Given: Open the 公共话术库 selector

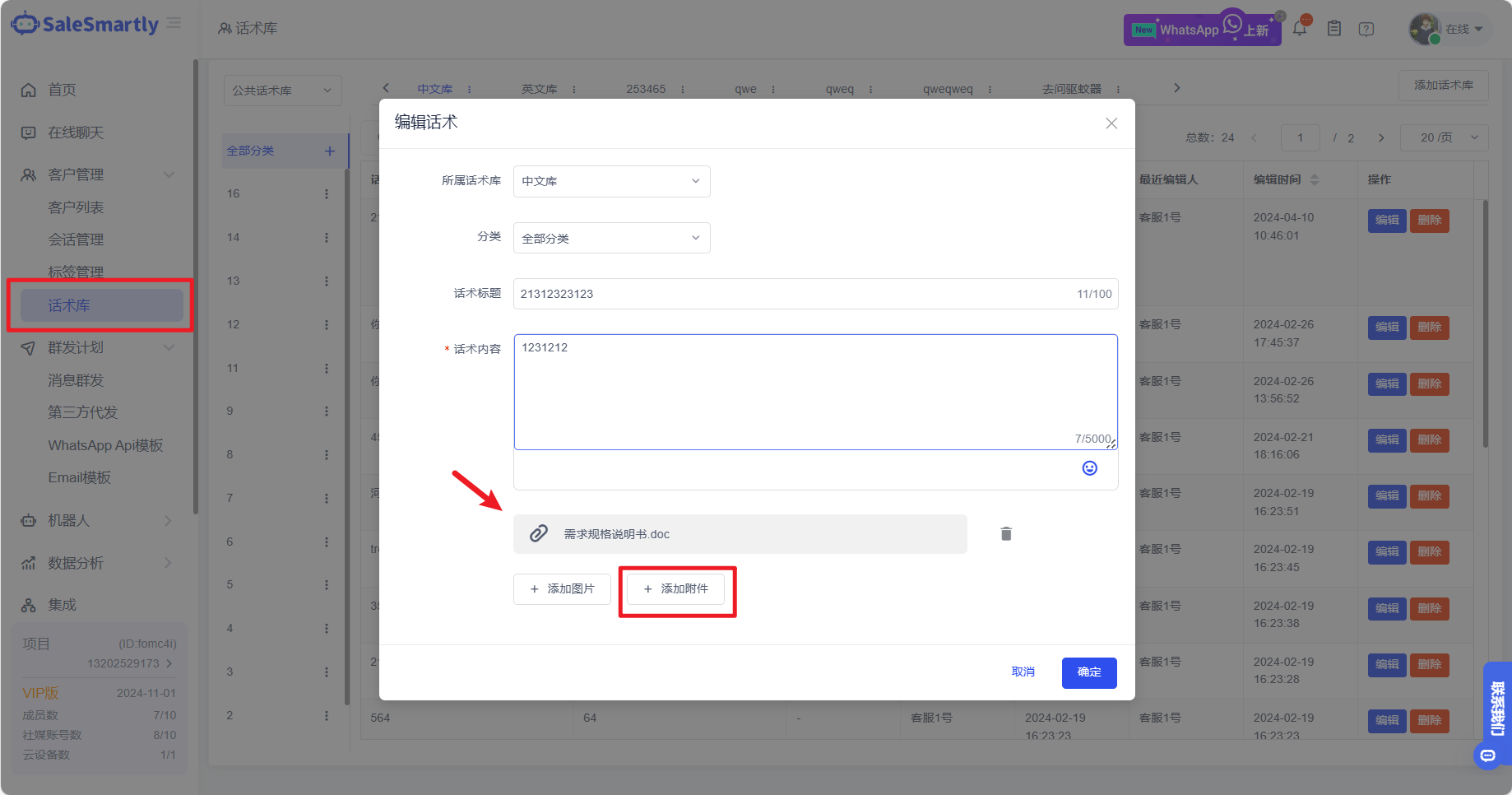Looking at the screenshot, I should click(282, 91).
